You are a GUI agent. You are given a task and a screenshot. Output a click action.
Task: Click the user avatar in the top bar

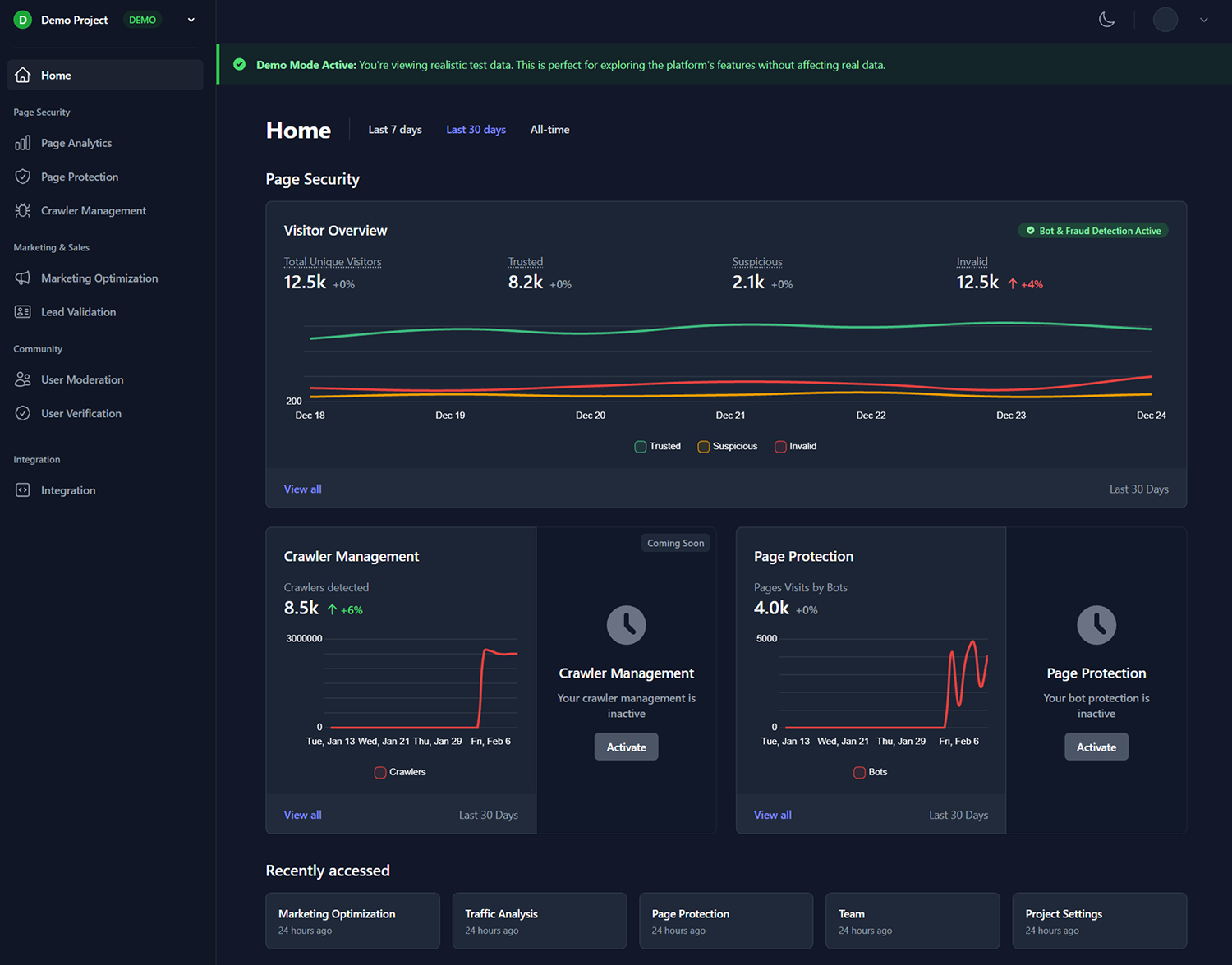(x=1165, y=20)
